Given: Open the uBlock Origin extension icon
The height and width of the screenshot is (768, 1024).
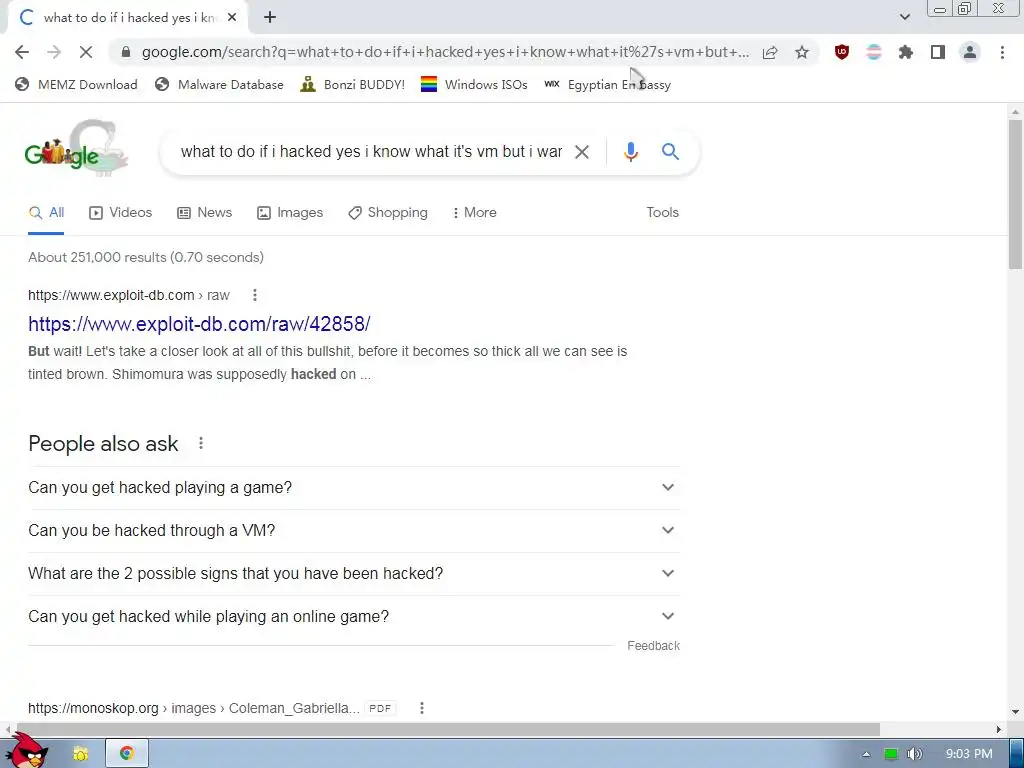Looking at the screenshot, I should (842, 52).
